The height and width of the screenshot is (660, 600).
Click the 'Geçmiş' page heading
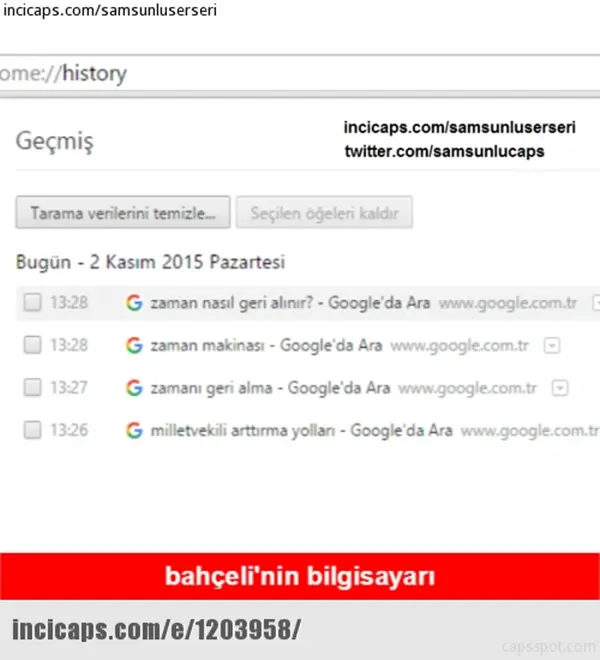click(55, 141)
